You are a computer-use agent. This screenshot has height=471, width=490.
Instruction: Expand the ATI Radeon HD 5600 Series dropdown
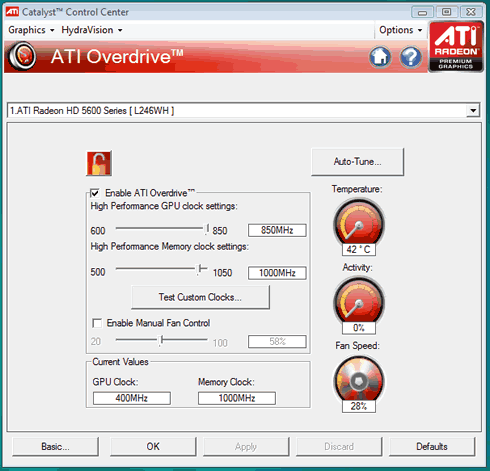(x=473, y=110)
